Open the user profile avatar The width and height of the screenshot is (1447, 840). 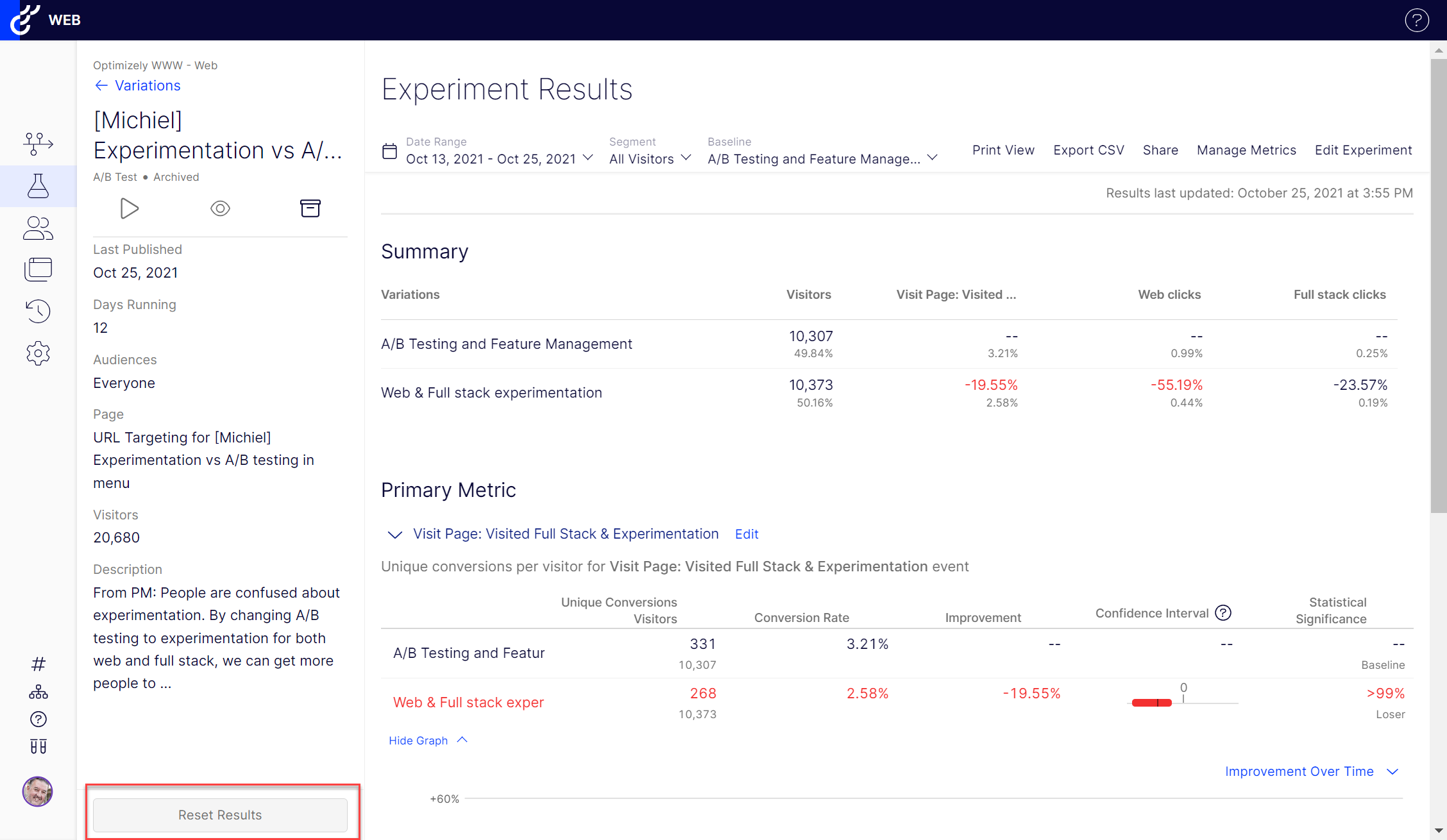pos(38,791)
